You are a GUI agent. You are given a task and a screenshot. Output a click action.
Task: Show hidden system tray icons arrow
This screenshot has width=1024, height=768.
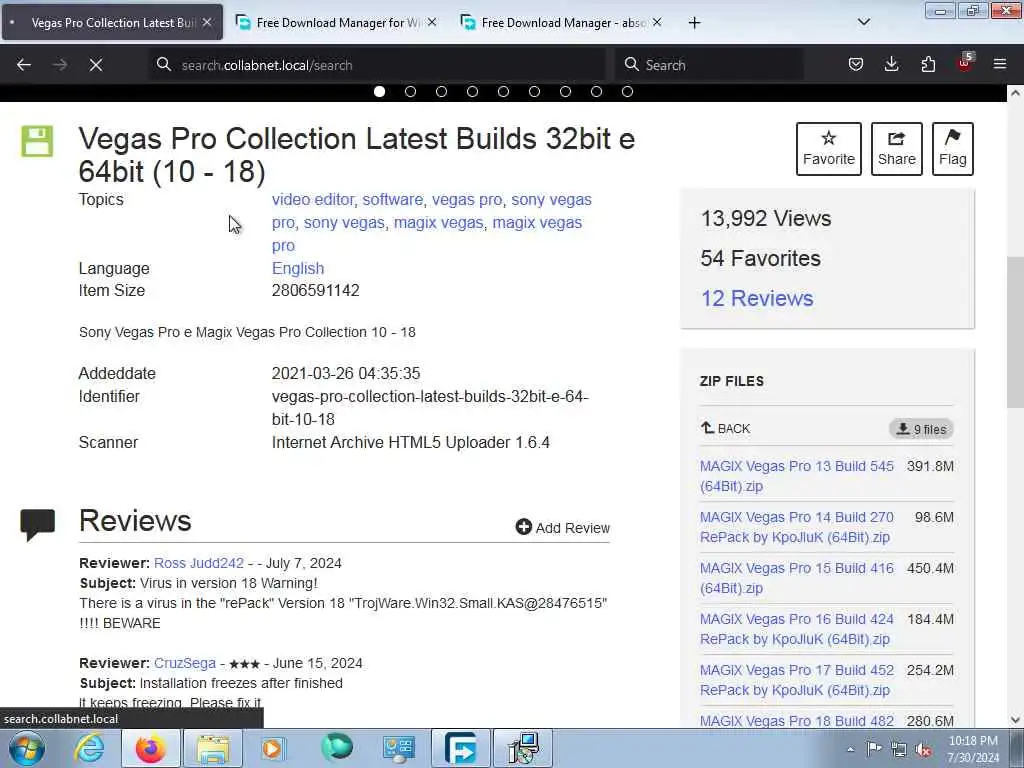pyautogui.click(x=850, y=749)
